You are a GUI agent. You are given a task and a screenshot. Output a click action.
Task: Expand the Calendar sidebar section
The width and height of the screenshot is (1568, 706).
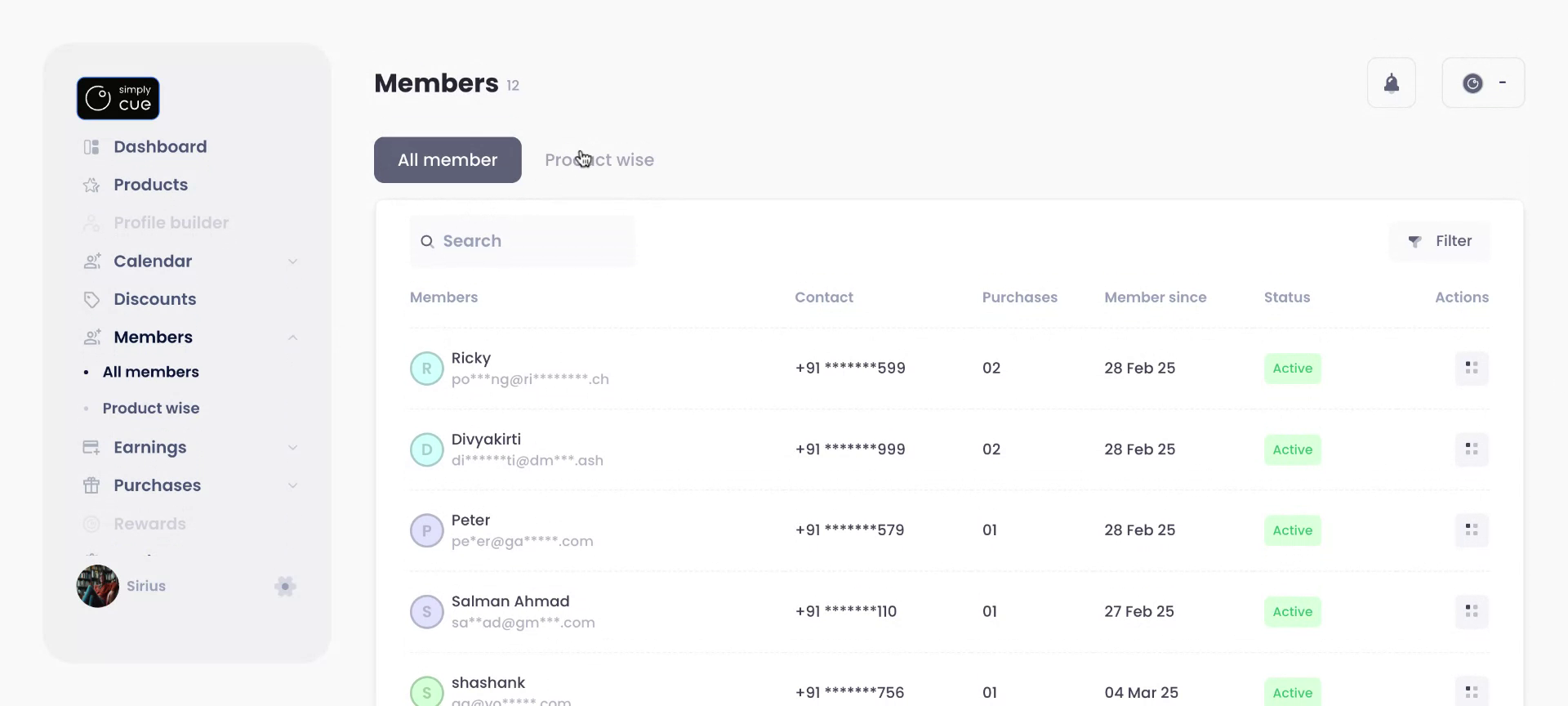coord(292,261)
